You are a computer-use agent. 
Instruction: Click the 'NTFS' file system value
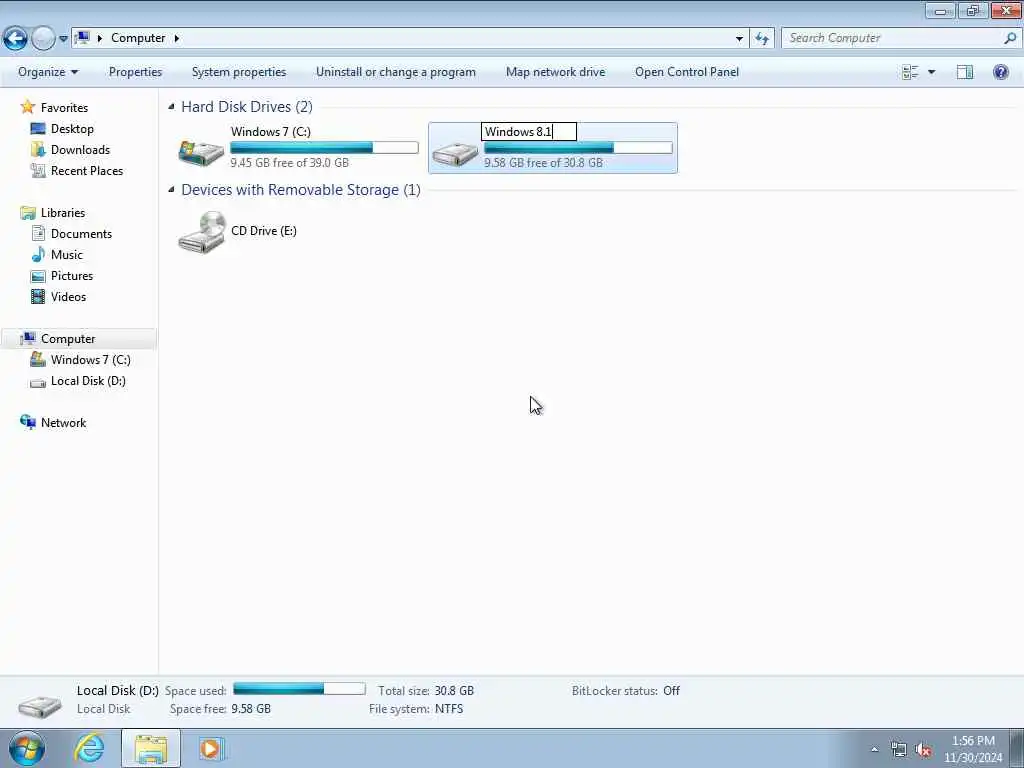click(449, 709)
